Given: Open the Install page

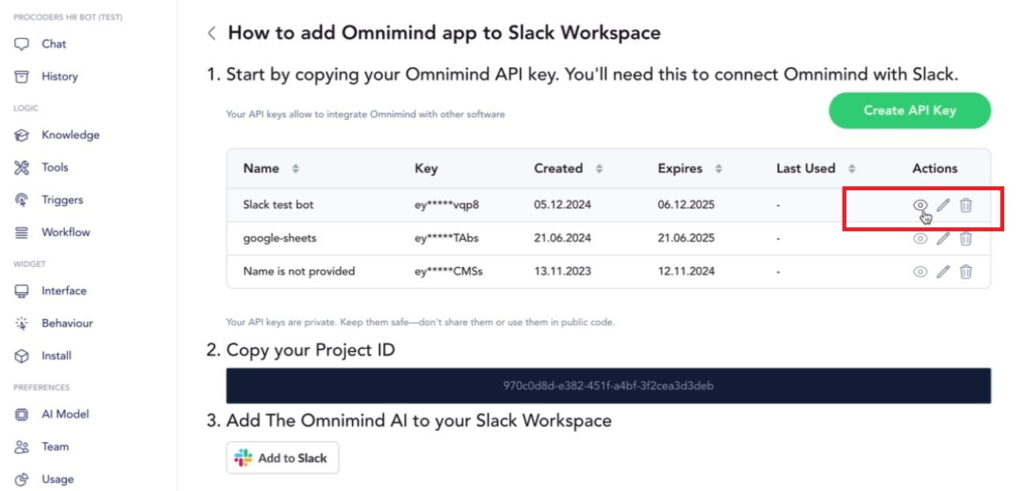Looking at the screenshot, I should [x=56, y=356].
